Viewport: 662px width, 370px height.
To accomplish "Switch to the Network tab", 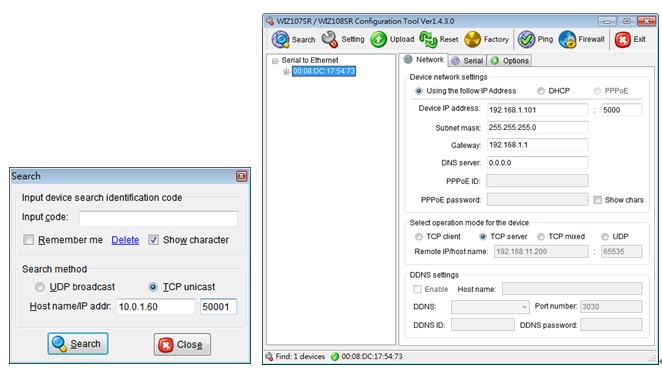I will tap(424, 60).
